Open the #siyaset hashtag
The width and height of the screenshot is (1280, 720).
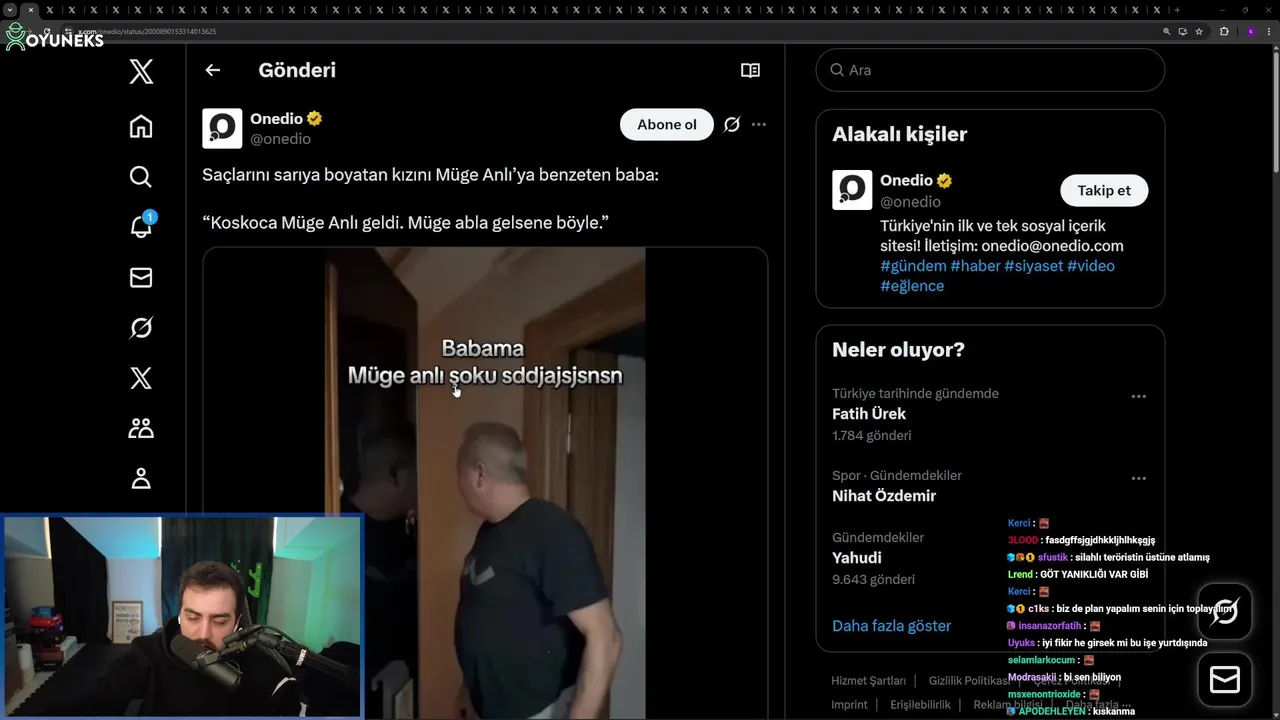(x=1033, y=266)
